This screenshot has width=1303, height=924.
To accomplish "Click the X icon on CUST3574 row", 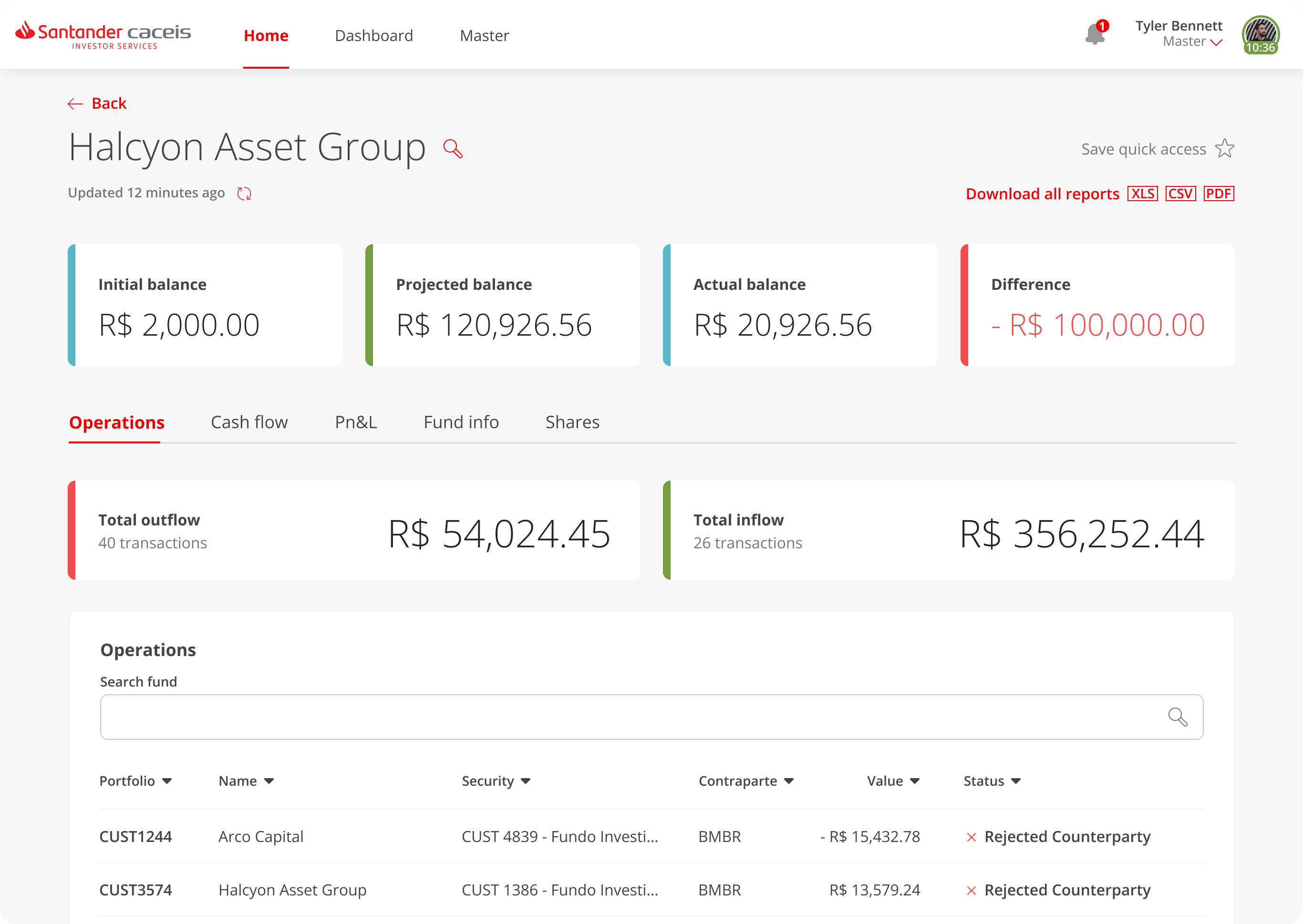I will point(971,891).
